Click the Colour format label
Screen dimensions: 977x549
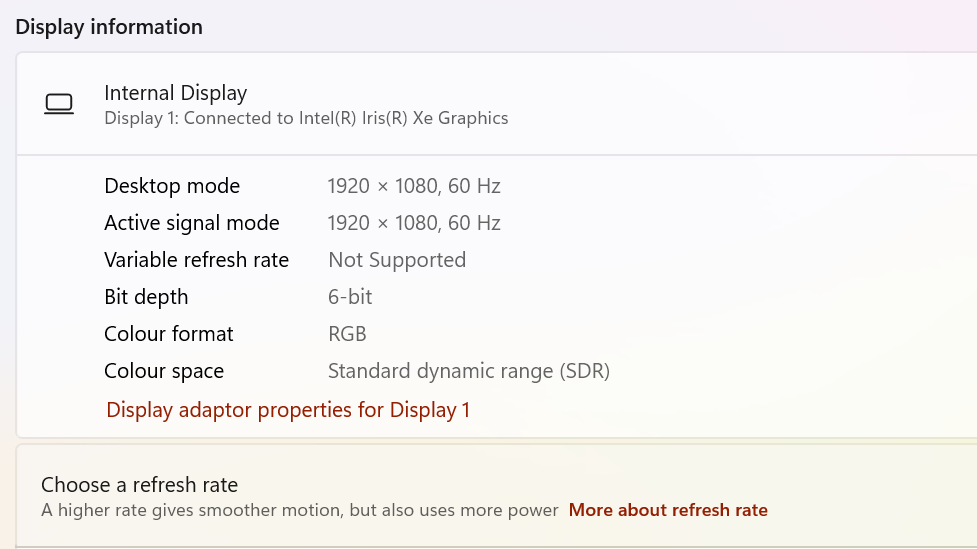point(169,334)
